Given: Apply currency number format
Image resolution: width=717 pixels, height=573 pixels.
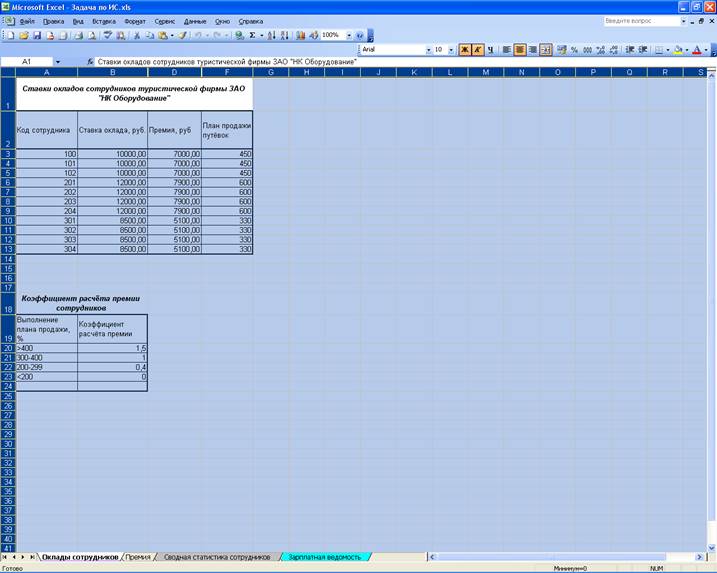Looking at the screenshot, I should pyautogui.click(x=562, y=49).
